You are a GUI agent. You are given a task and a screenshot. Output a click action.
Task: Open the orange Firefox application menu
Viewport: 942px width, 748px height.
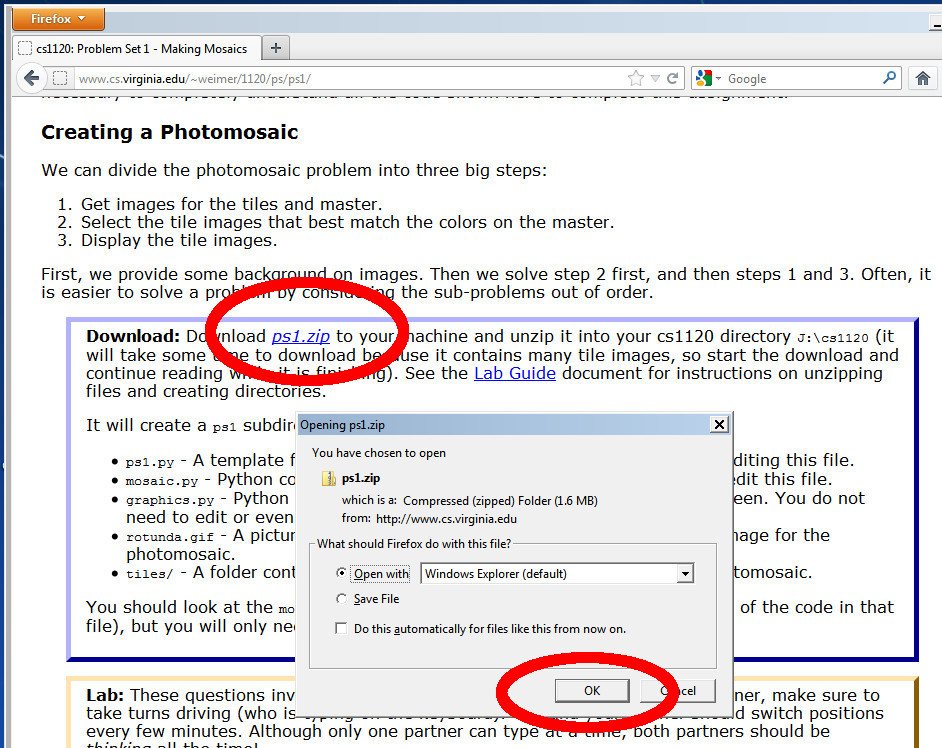pos(58,19)
